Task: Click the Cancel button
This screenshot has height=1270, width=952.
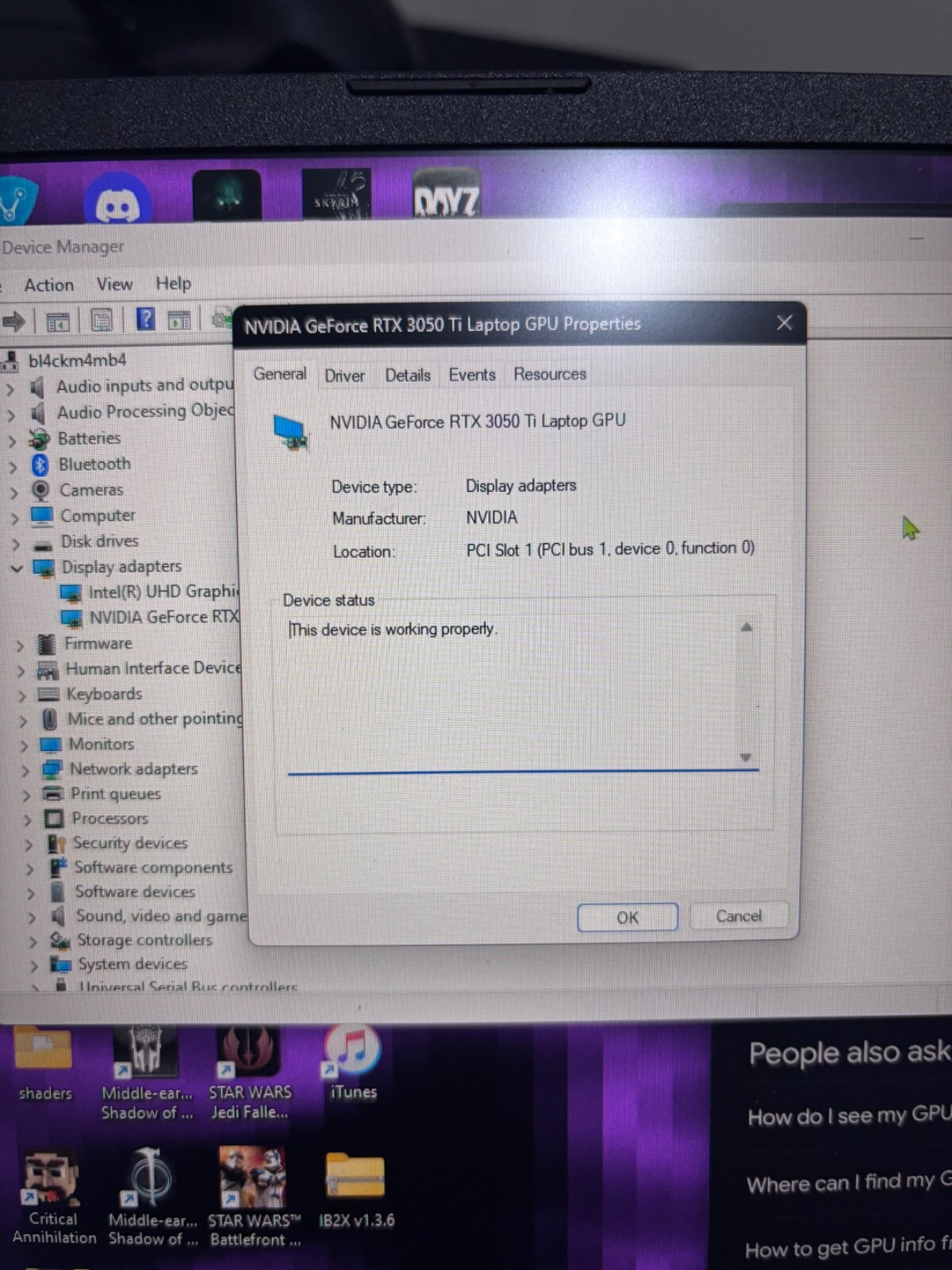Action: pyautogui.click(x=739, y=916)
